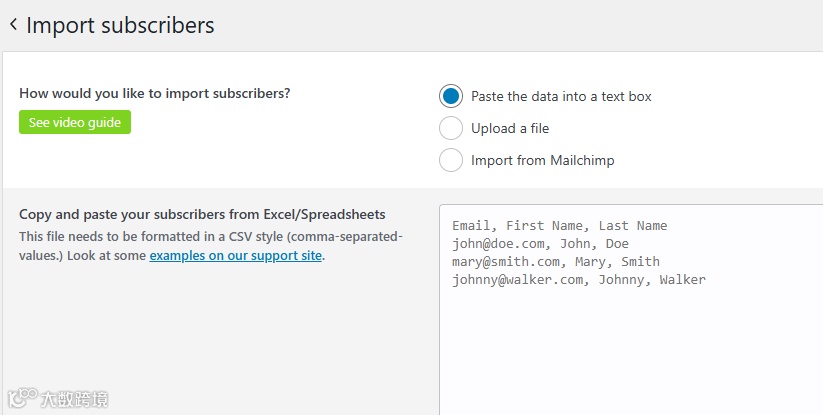Screen dimensions: 823x415
Task: Click the "Import from Mailchimp" label text
Action: pos(542,160)
